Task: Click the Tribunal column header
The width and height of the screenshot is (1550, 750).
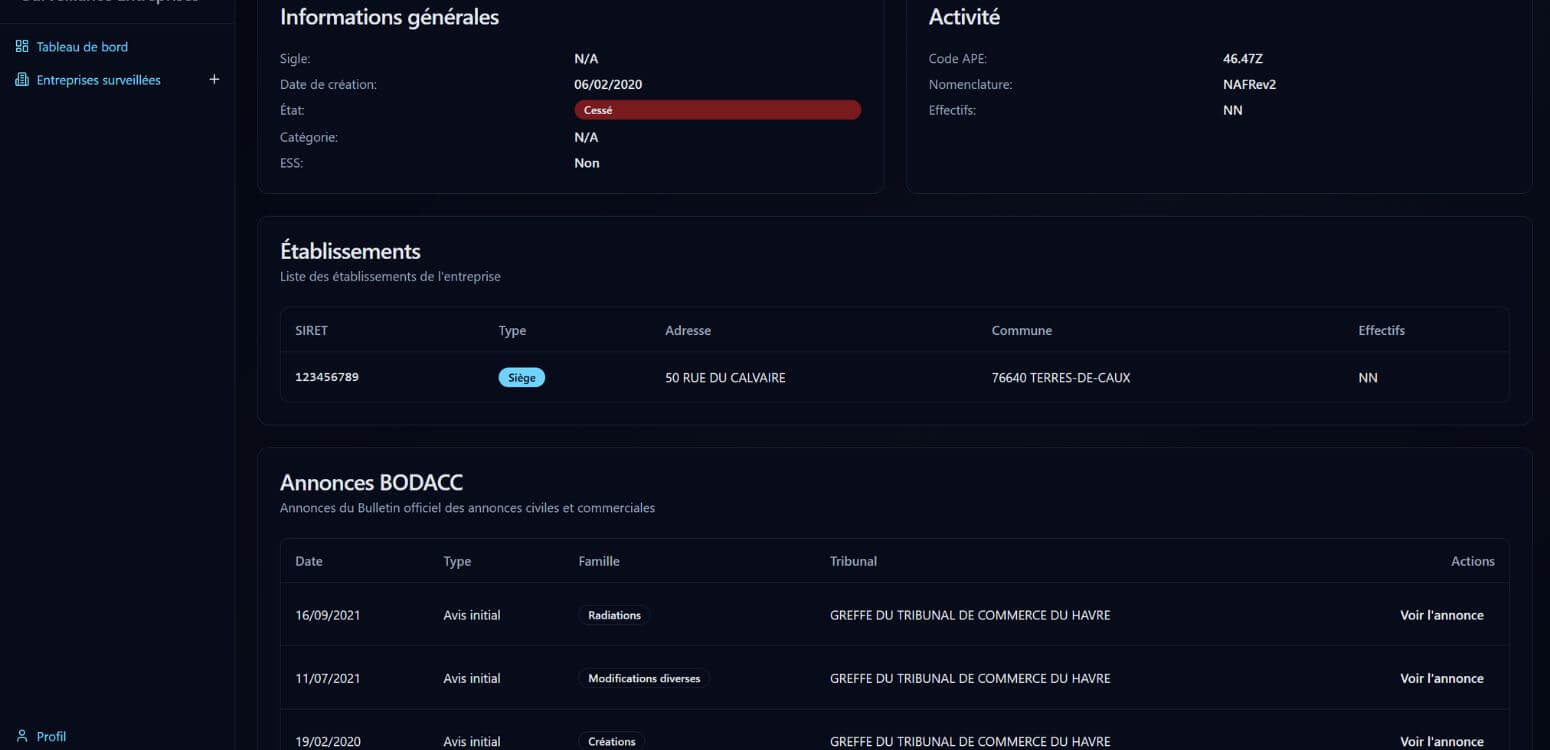Action: tap(853, 561)
